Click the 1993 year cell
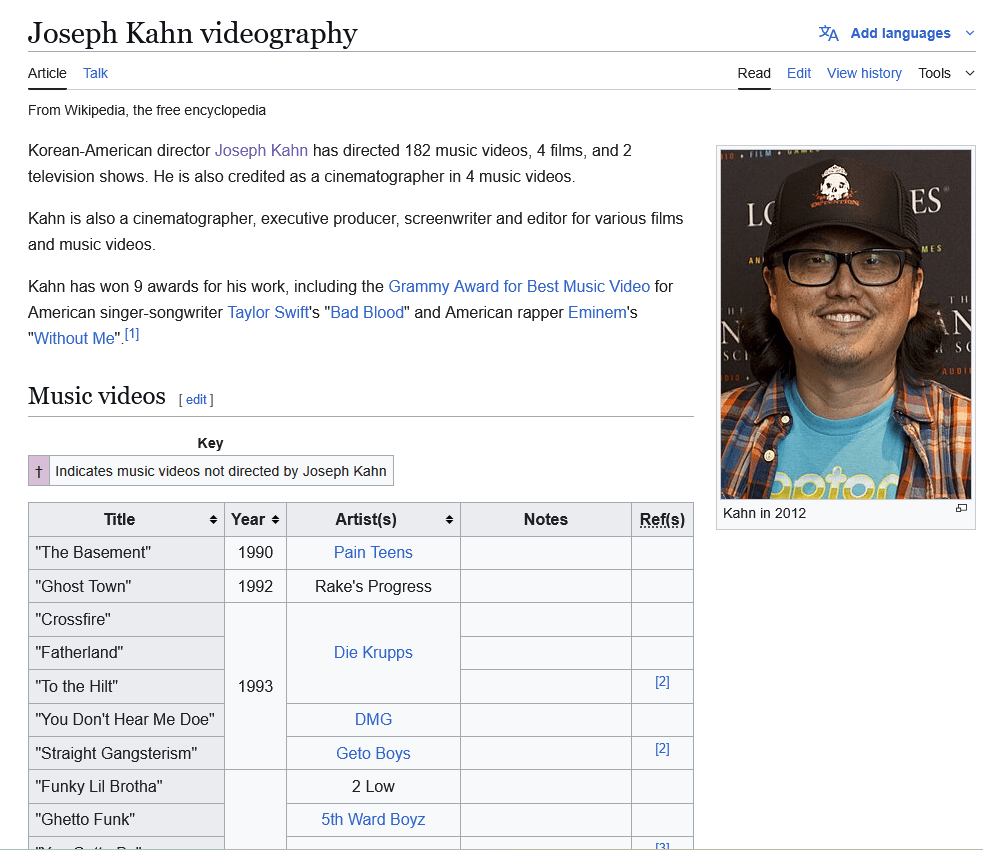 click(255, 686)
